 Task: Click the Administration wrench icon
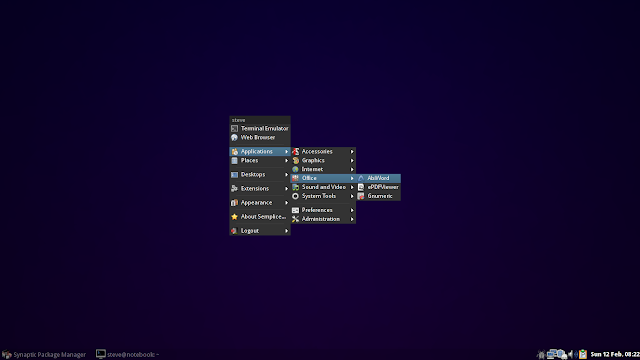[x=296, y=219]
